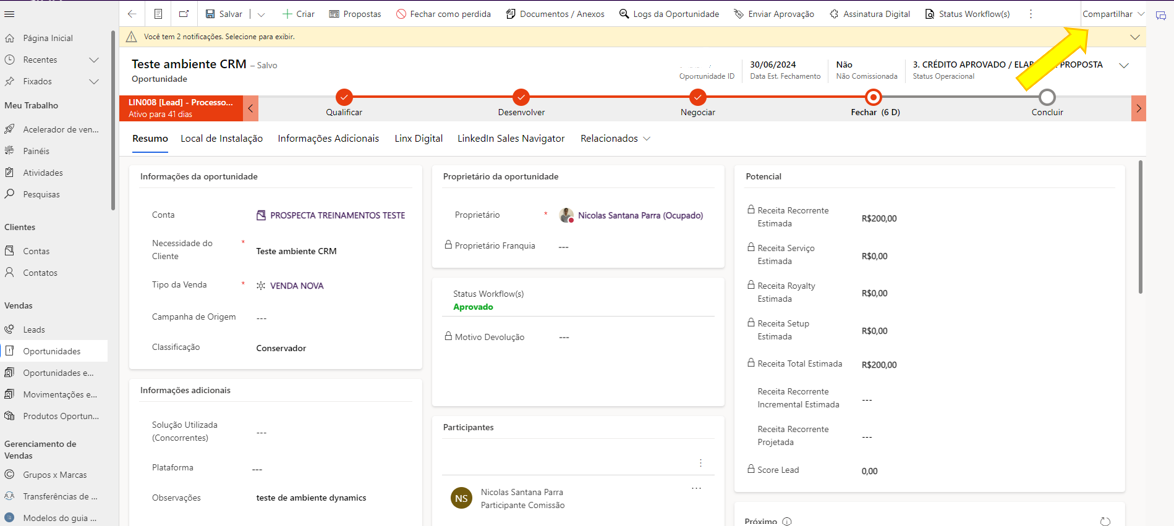Click Enviar Aprovação in the toolbar

pos(774,14)
